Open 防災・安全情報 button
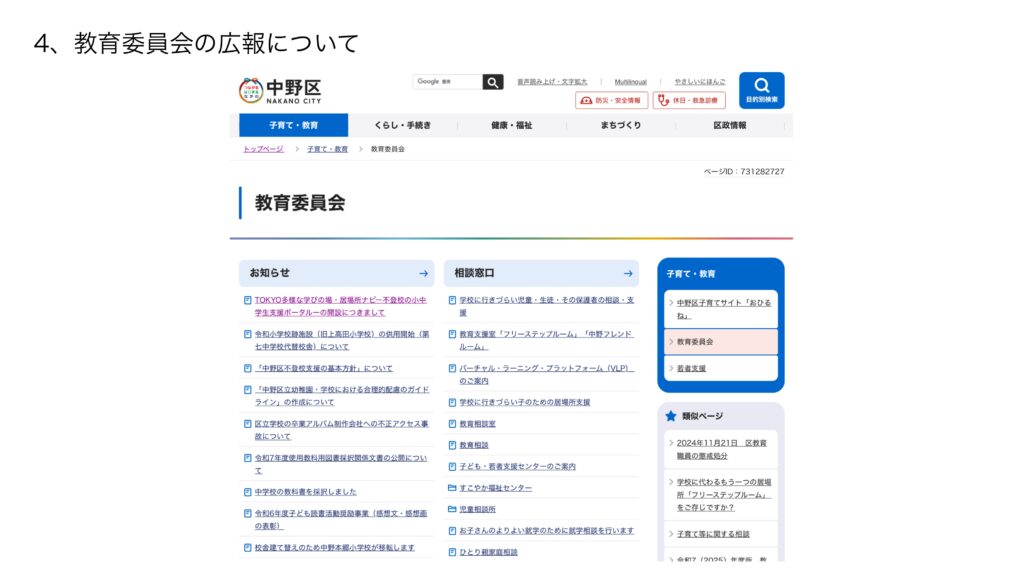The width and height of the screenshot is (1024, 576). [611, 100]
